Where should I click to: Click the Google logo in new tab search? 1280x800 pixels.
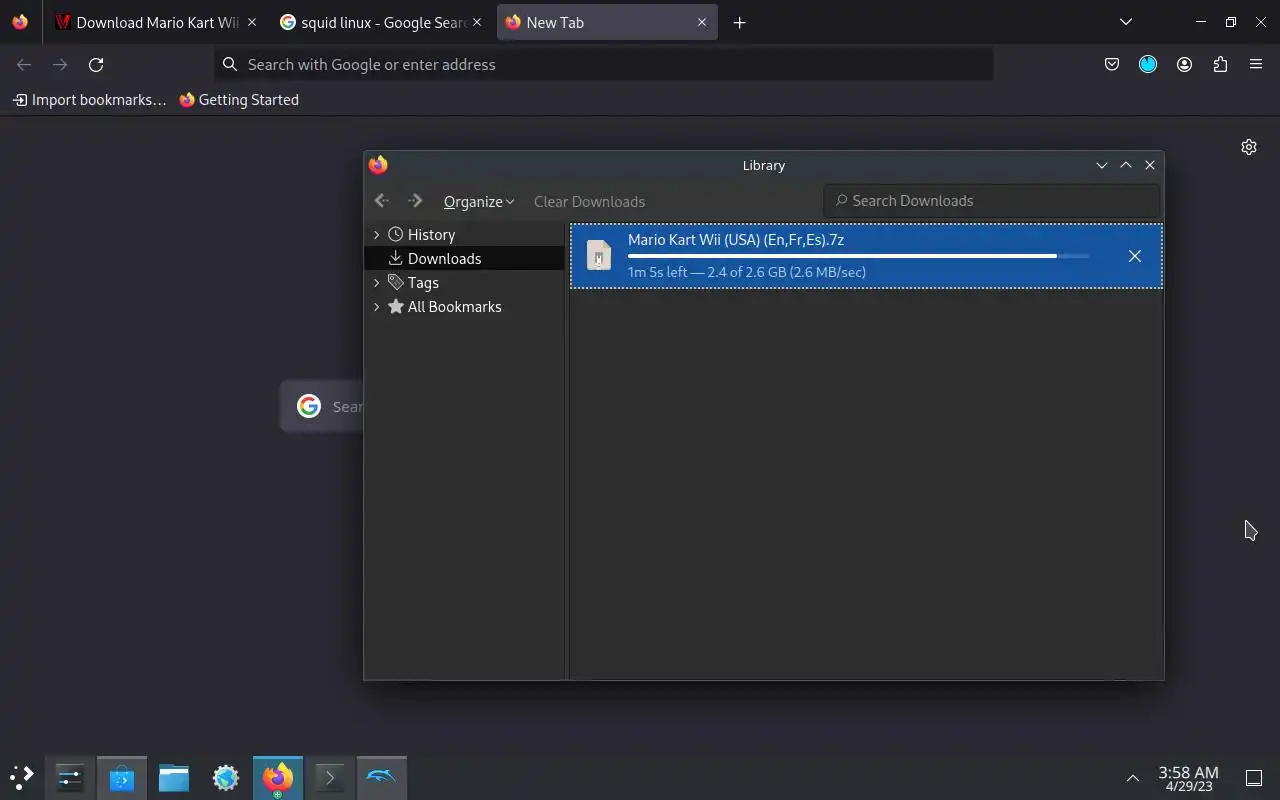[x=309, y=406]
